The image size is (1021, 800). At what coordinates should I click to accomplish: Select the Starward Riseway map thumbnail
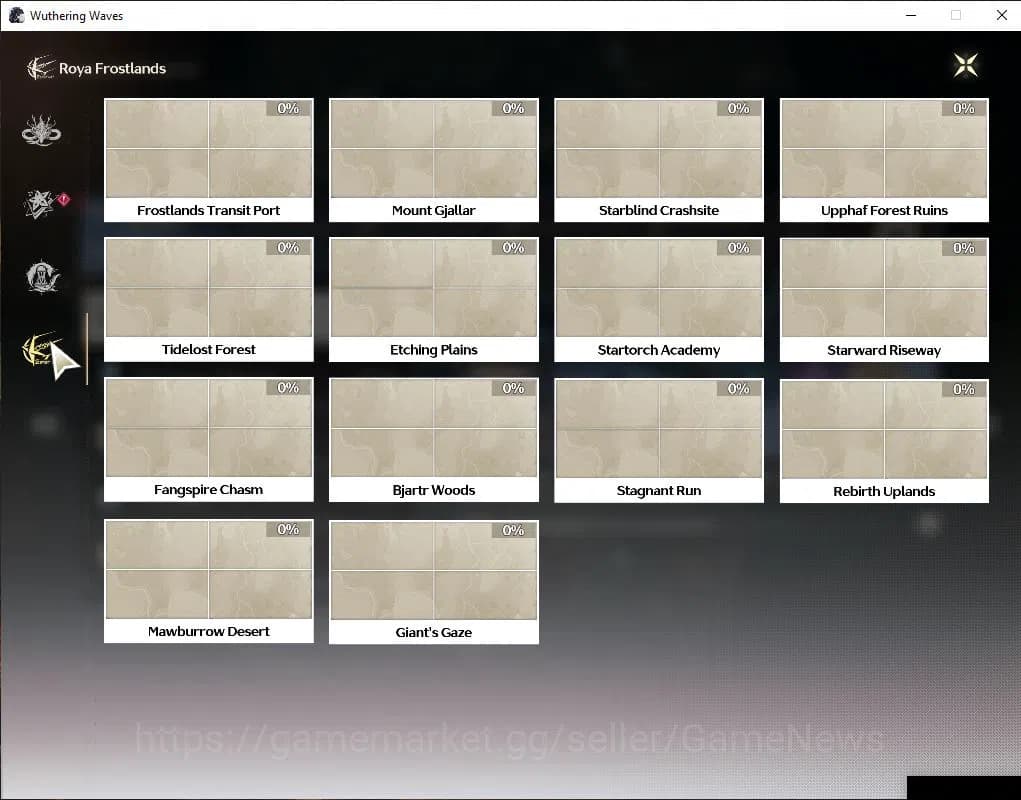point(883,288)
